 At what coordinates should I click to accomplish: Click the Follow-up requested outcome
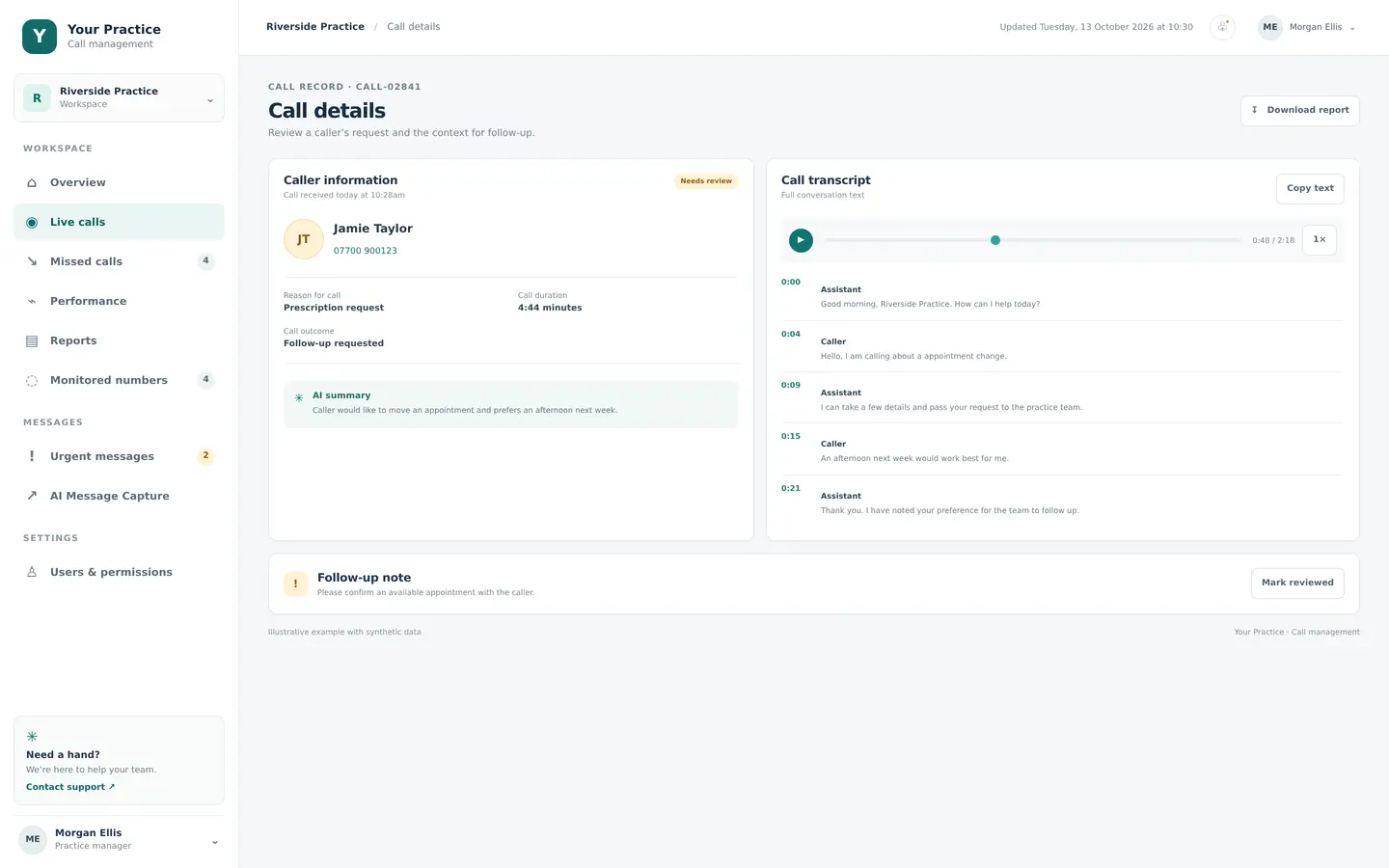click(334, 343)
